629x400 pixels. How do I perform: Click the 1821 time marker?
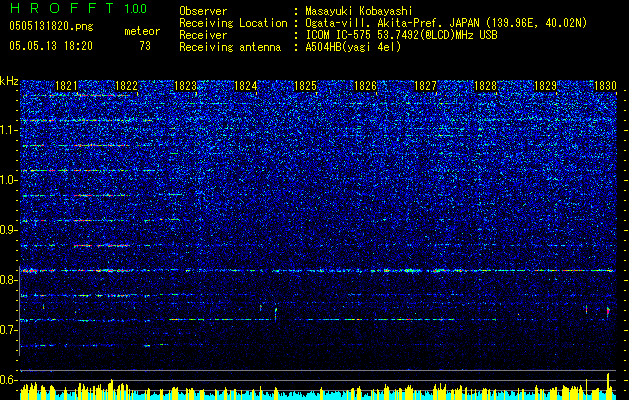tap(66, 86)
